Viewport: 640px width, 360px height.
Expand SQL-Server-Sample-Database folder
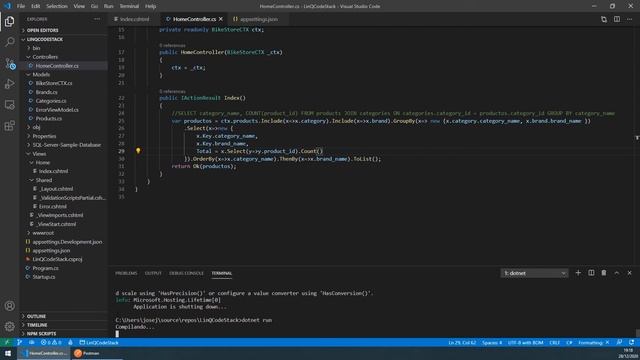(64, 145)
